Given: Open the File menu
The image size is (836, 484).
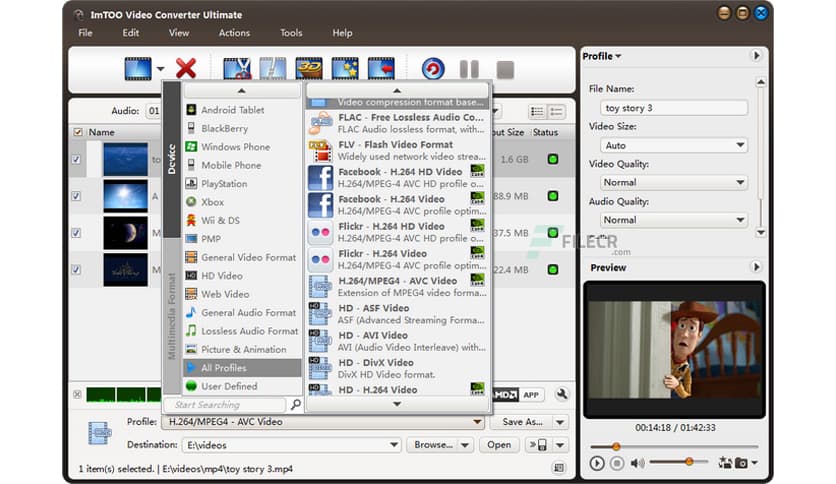Looking at the screenshot, I should click(85, 33).
